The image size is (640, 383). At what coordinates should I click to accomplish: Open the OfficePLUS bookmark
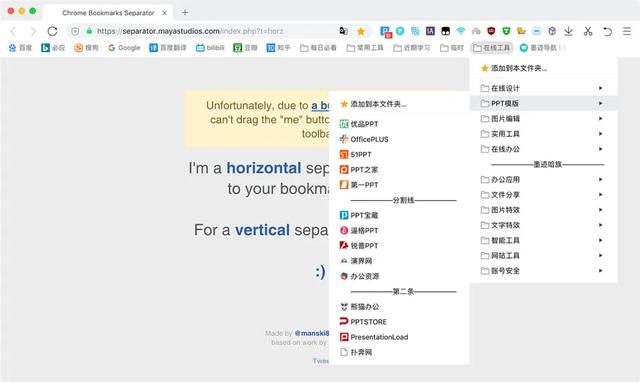pos(399,139)
